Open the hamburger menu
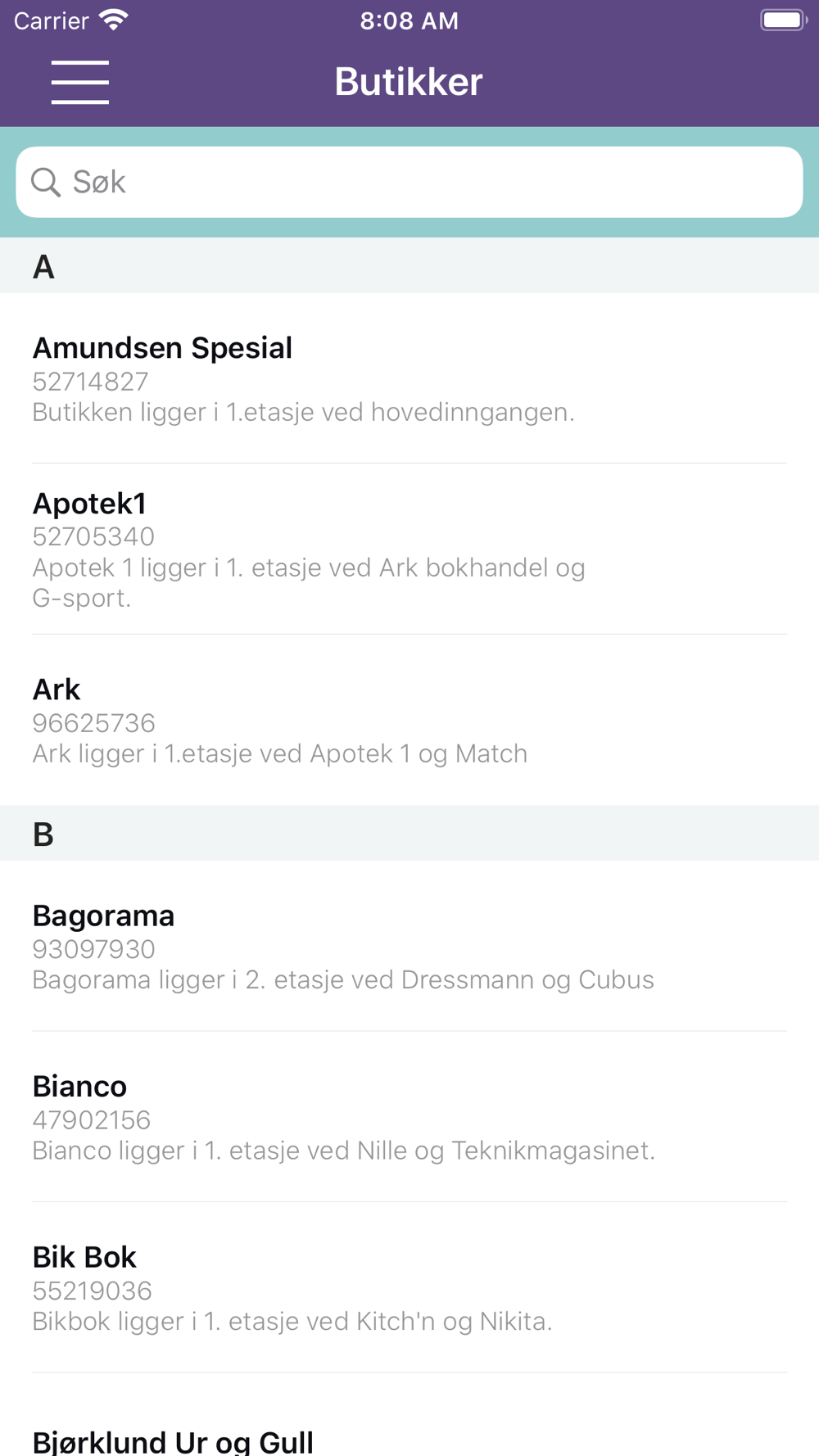Viewport: 819px width, 1456px height. coord(79,82)
